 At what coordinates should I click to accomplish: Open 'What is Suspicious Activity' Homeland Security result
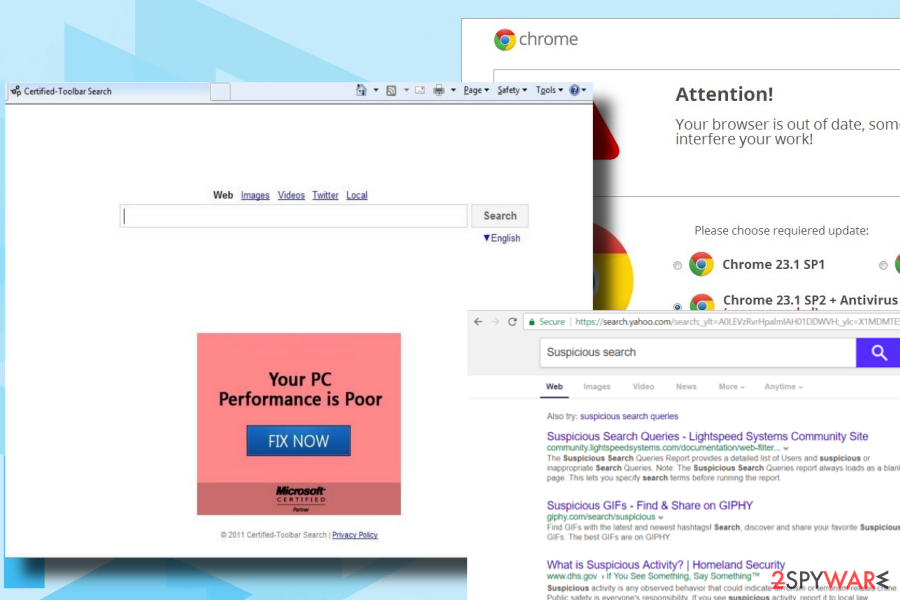click(x=665, y=565)
